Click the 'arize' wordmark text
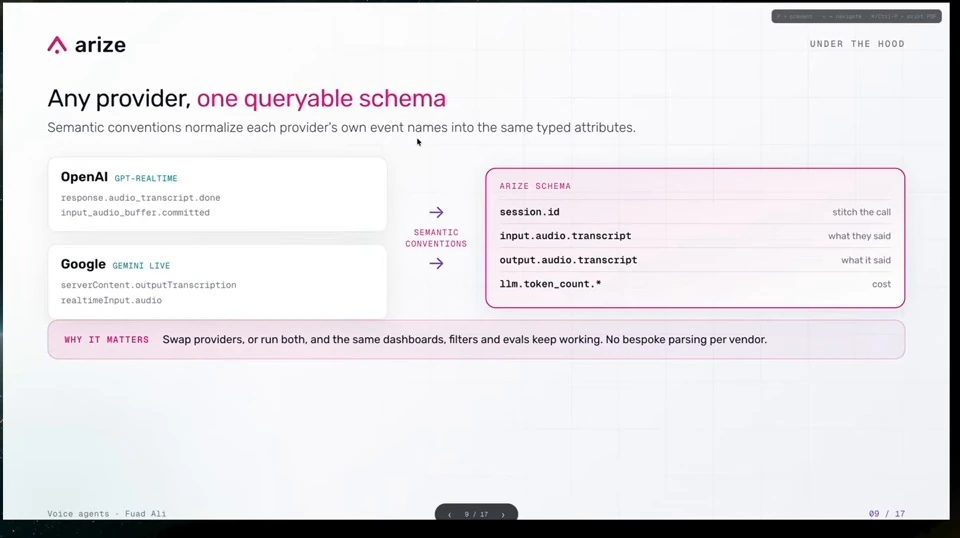This screenshot has width=960, height=538. (x=100, y=45)
